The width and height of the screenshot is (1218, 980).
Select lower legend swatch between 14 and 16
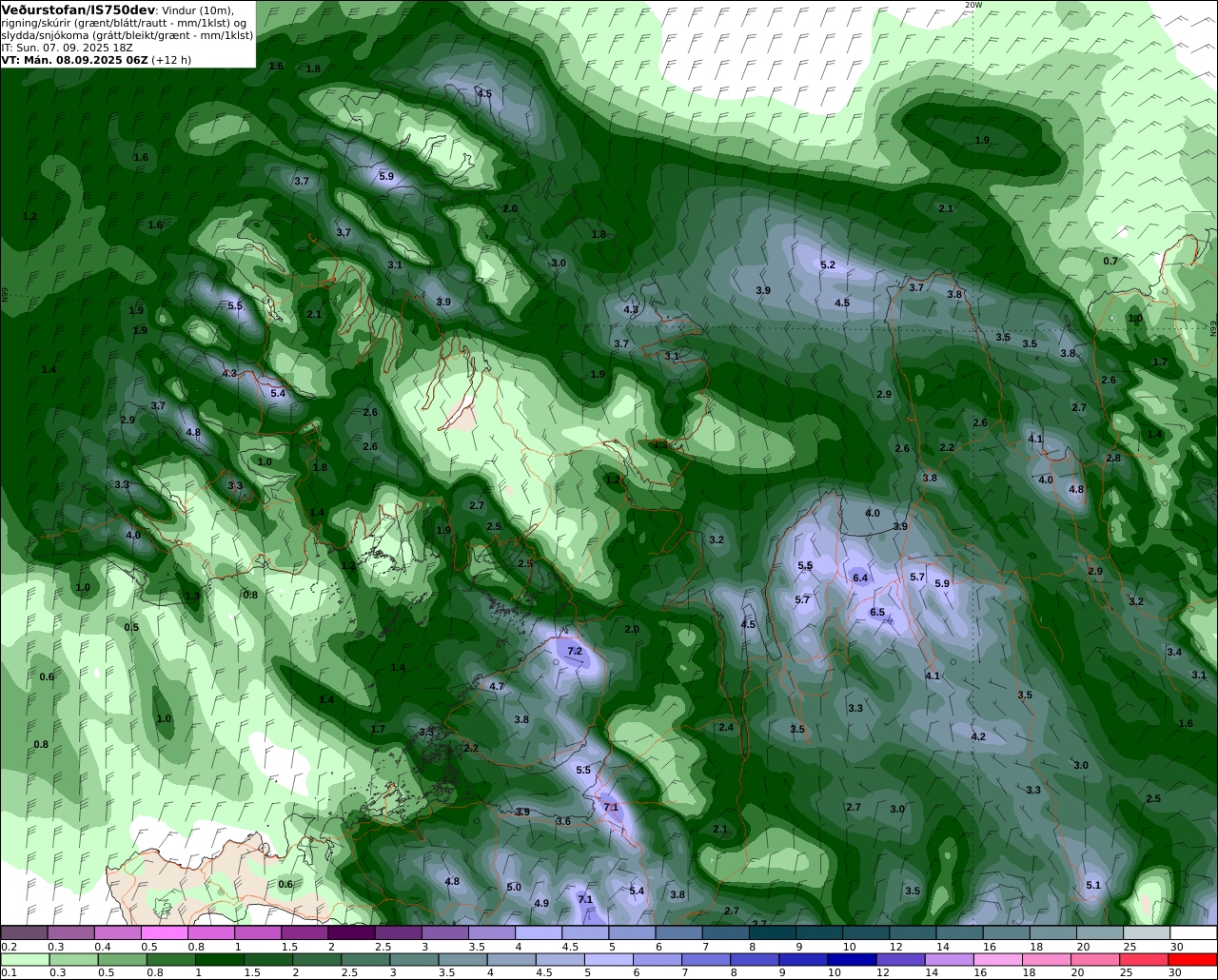[x=951, y=959]
